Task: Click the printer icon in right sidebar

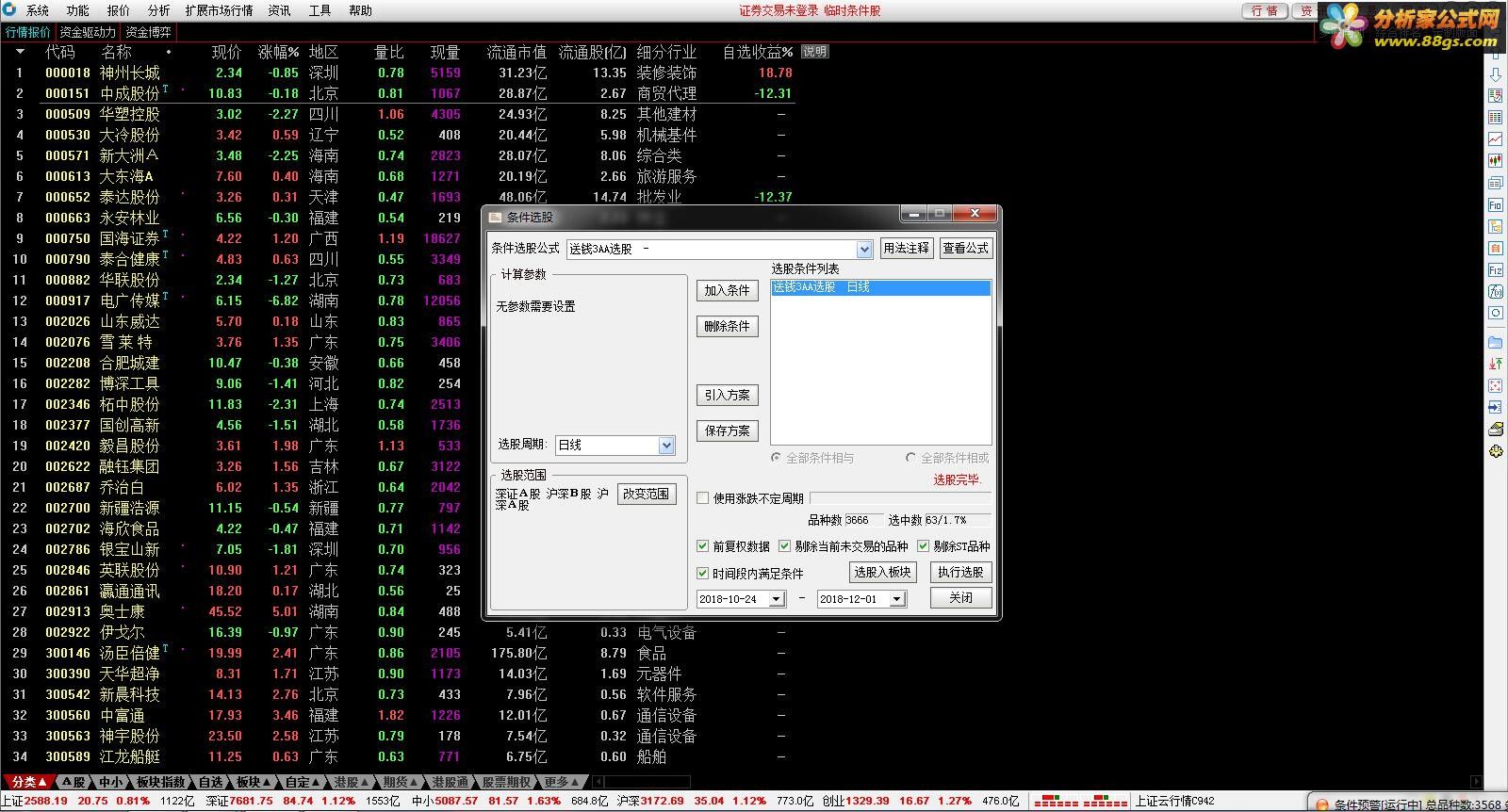Action: click(1495, 429)
